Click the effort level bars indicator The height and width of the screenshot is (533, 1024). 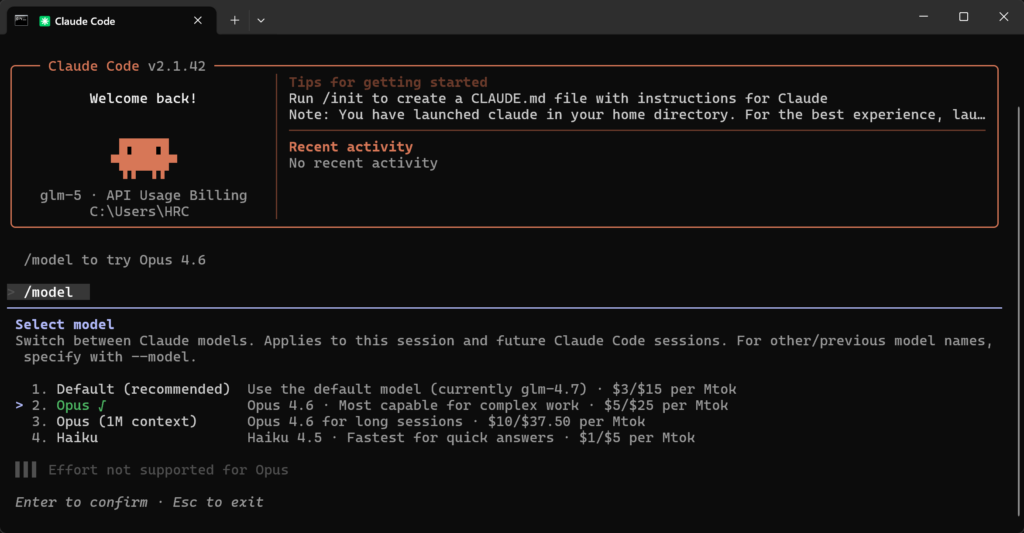(26, 469)
